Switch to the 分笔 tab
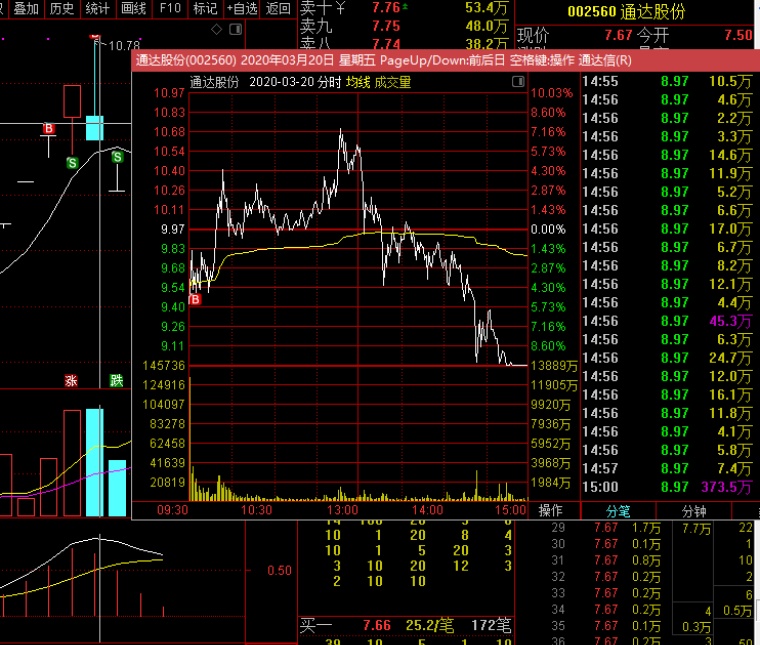This screenshot has height=645, width=760. 618,511
